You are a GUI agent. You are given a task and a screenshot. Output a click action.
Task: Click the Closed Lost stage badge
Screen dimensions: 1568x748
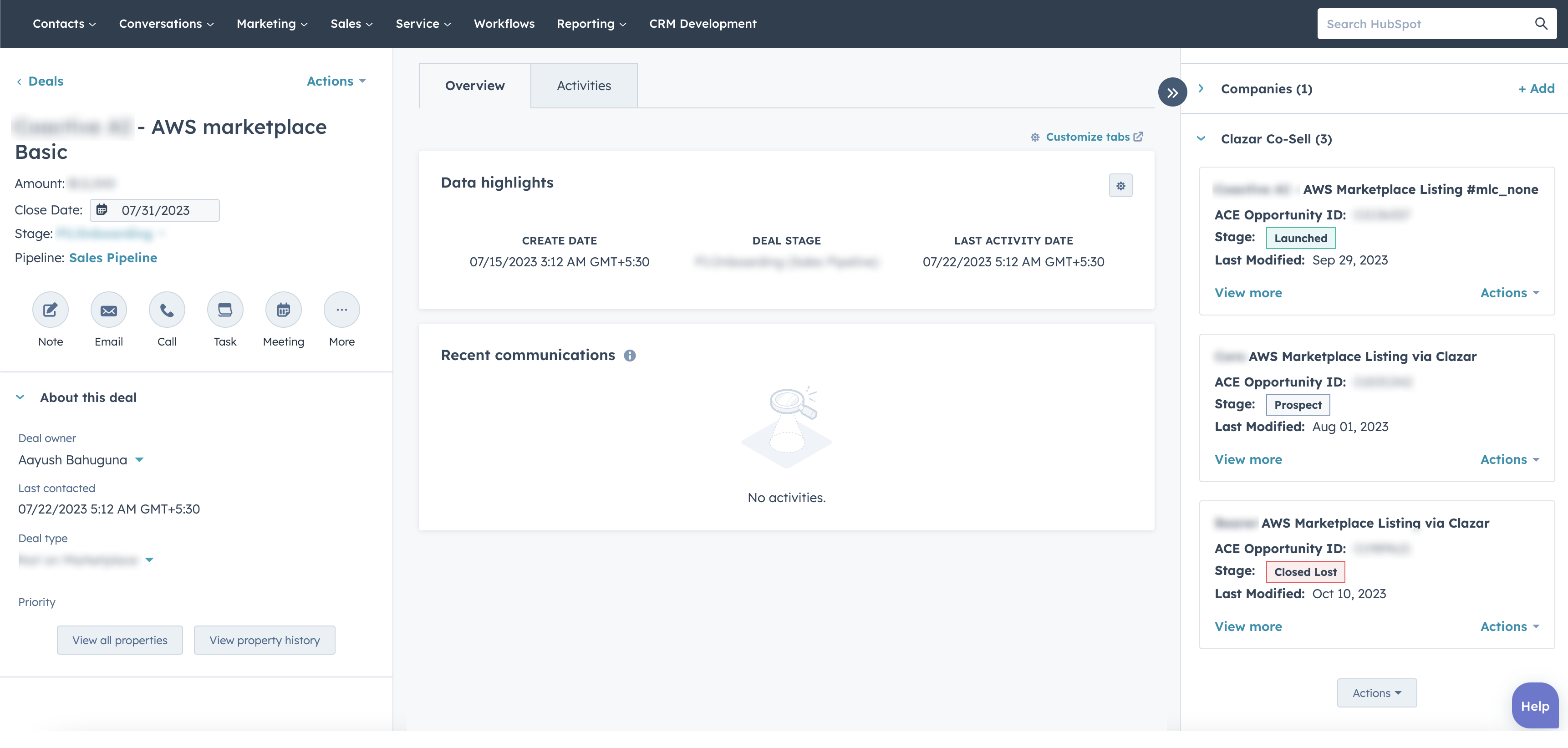[1305, 571]
